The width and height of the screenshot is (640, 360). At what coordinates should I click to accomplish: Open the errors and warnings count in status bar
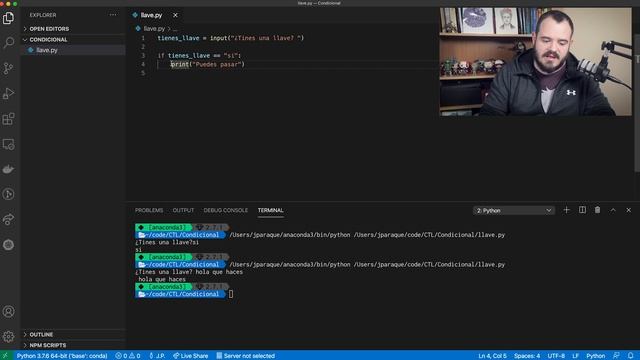[x=127, y=356]
